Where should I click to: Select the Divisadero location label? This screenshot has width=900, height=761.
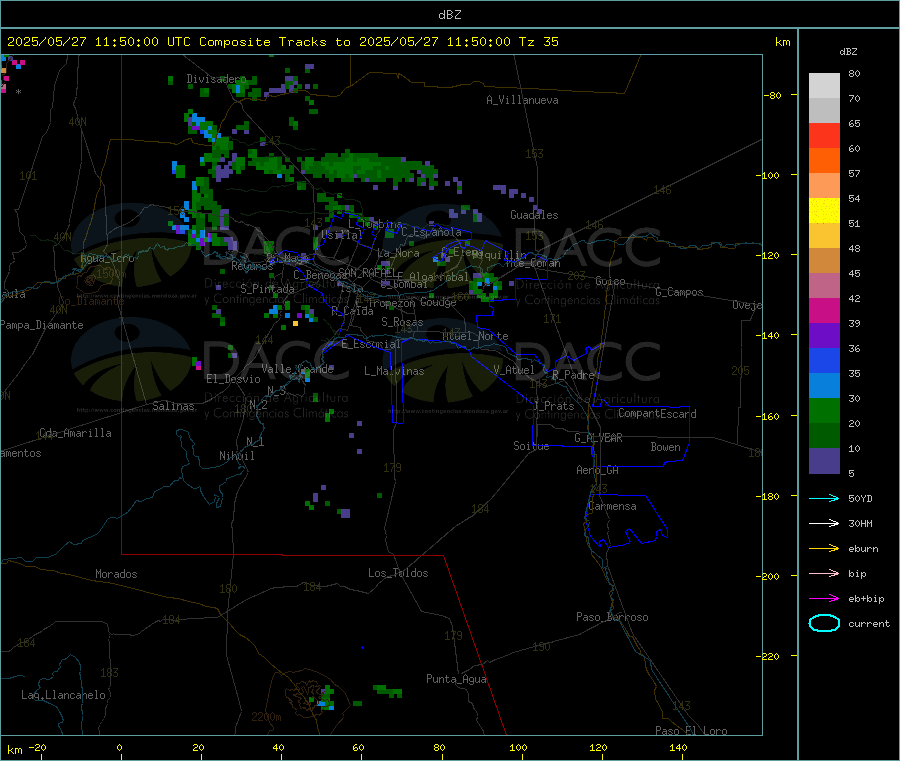216,79
